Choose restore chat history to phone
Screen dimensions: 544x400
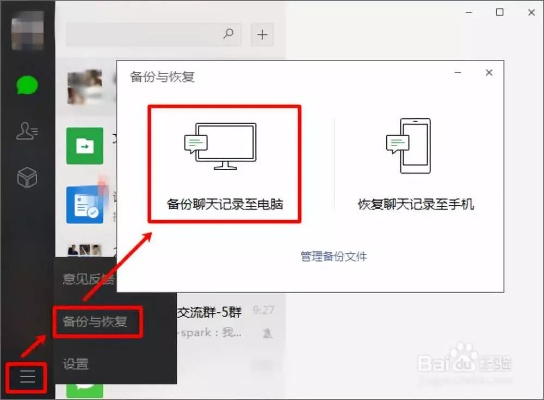coord(416,164)
